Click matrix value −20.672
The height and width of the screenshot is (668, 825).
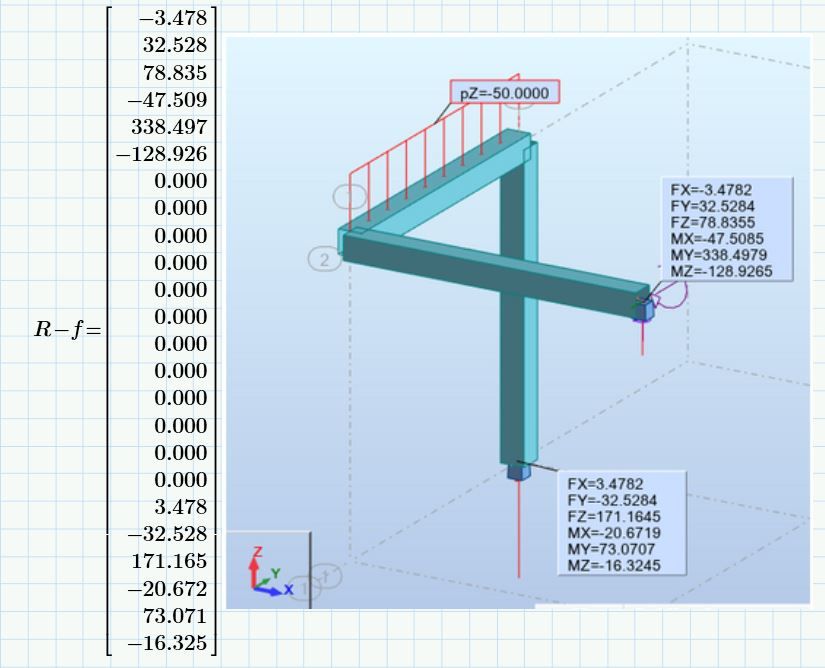pos(168,589)
